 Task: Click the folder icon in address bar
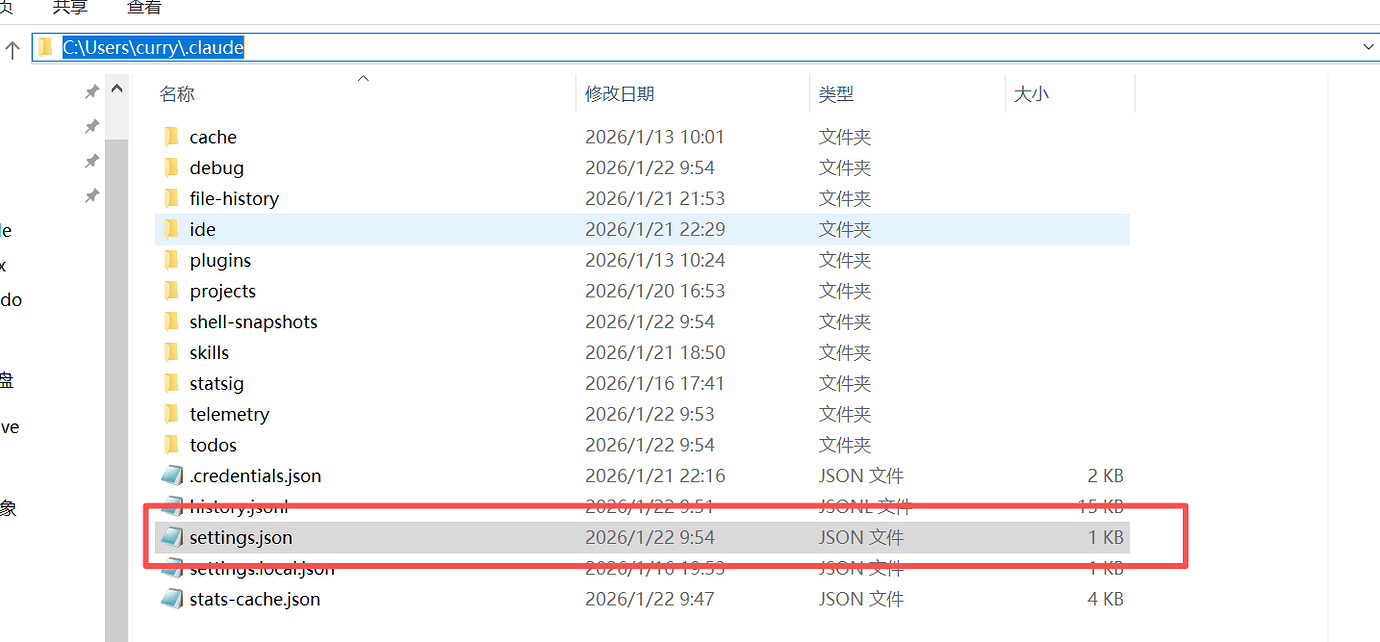pyautogui.click(x=46, y=47)
